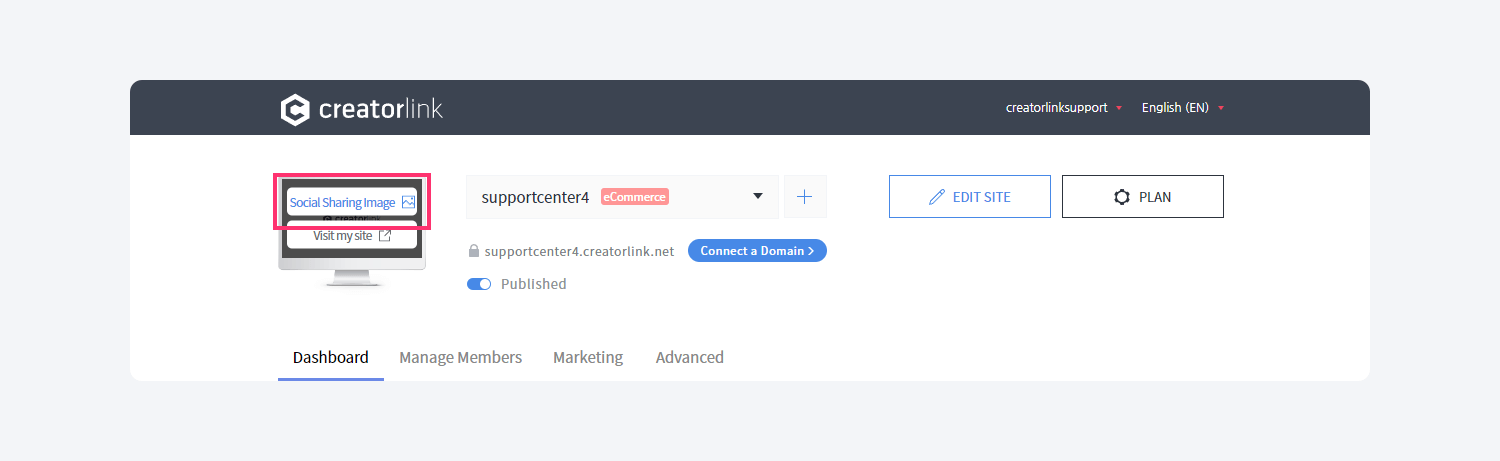Toggle the Published switch
1500x461 pixels.
click(479, 284)
